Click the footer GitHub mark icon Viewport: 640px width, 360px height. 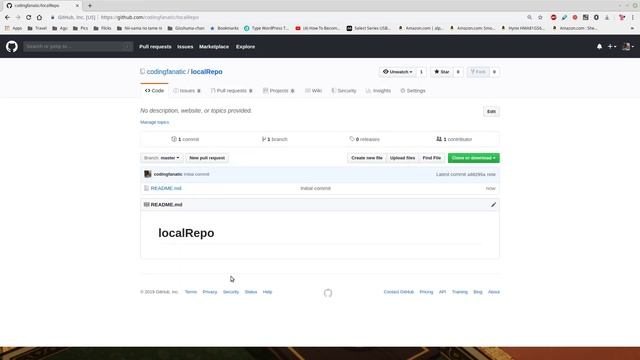click(328, 293)
